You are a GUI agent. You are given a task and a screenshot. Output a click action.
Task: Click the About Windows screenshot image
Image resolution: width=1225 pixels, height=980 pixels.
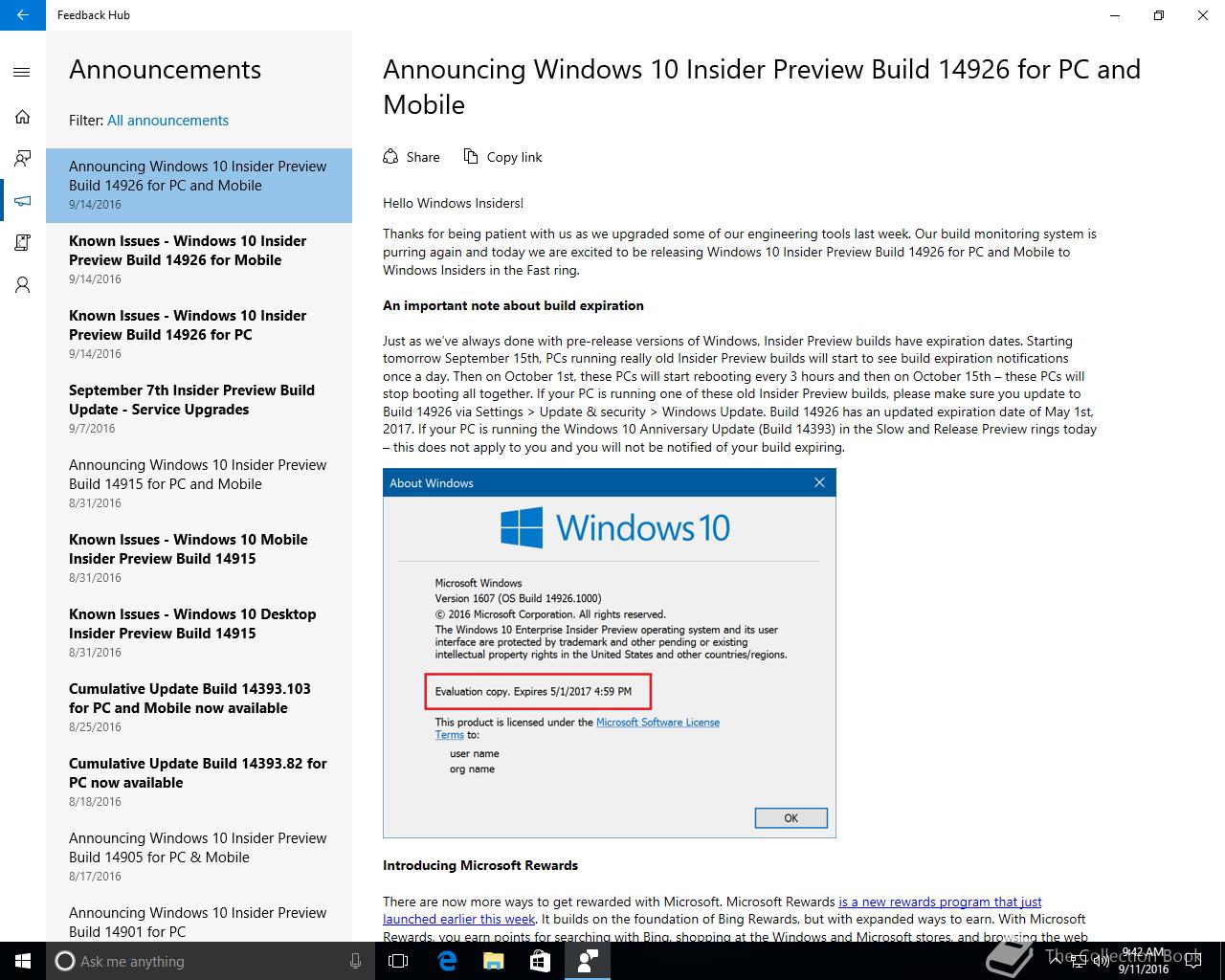tap(610, 653)
